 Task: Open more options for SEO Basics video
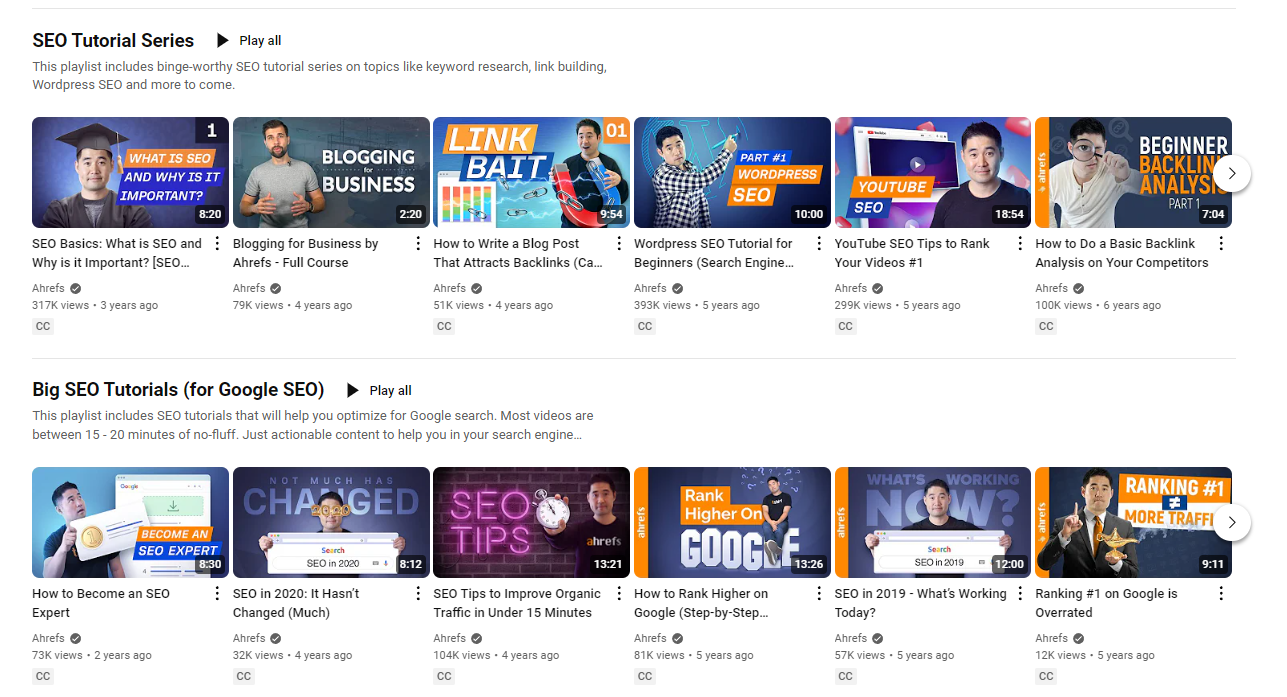coord(217,244)
